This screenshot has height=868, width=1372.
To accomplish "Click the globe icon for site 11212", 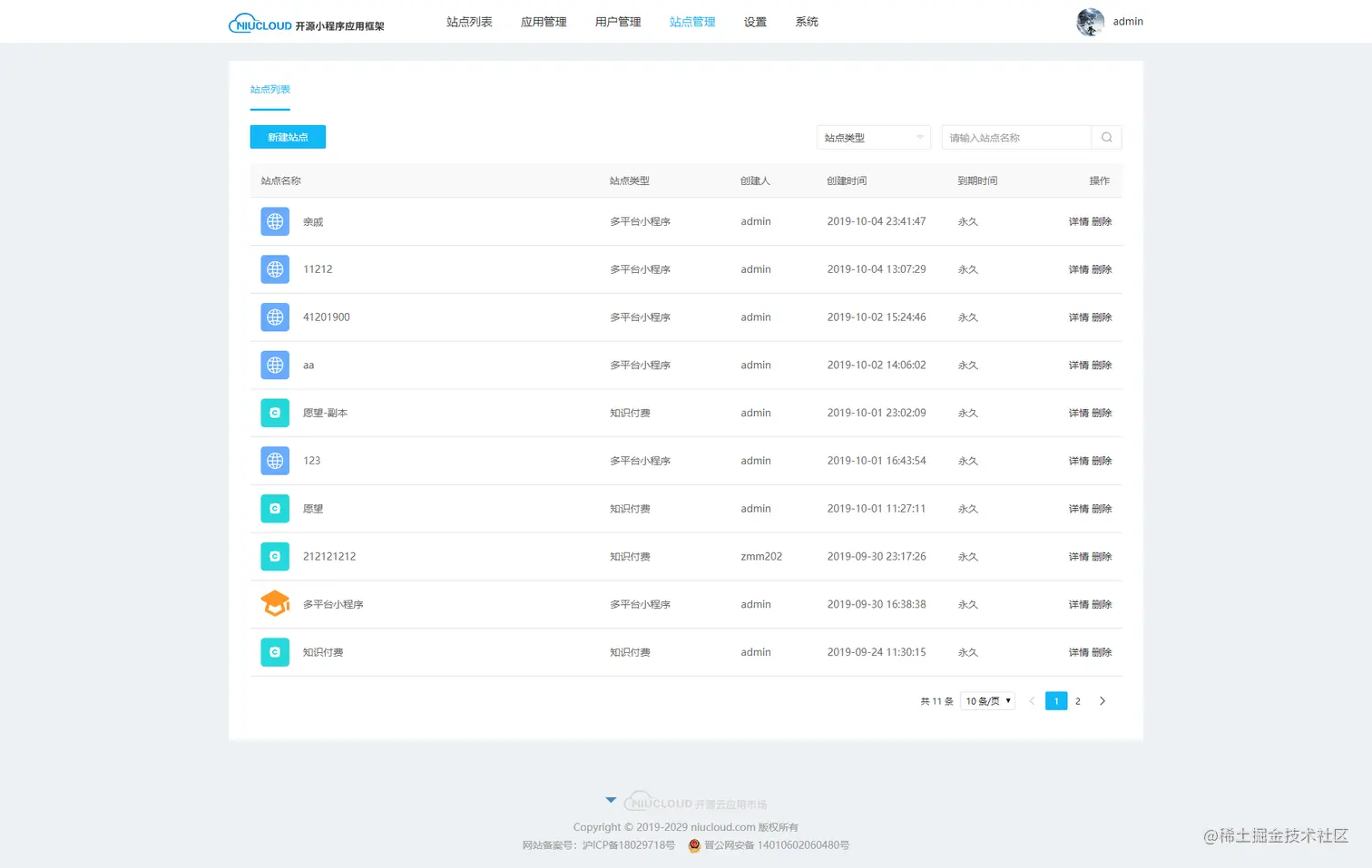I will click(x=274, y=268).
